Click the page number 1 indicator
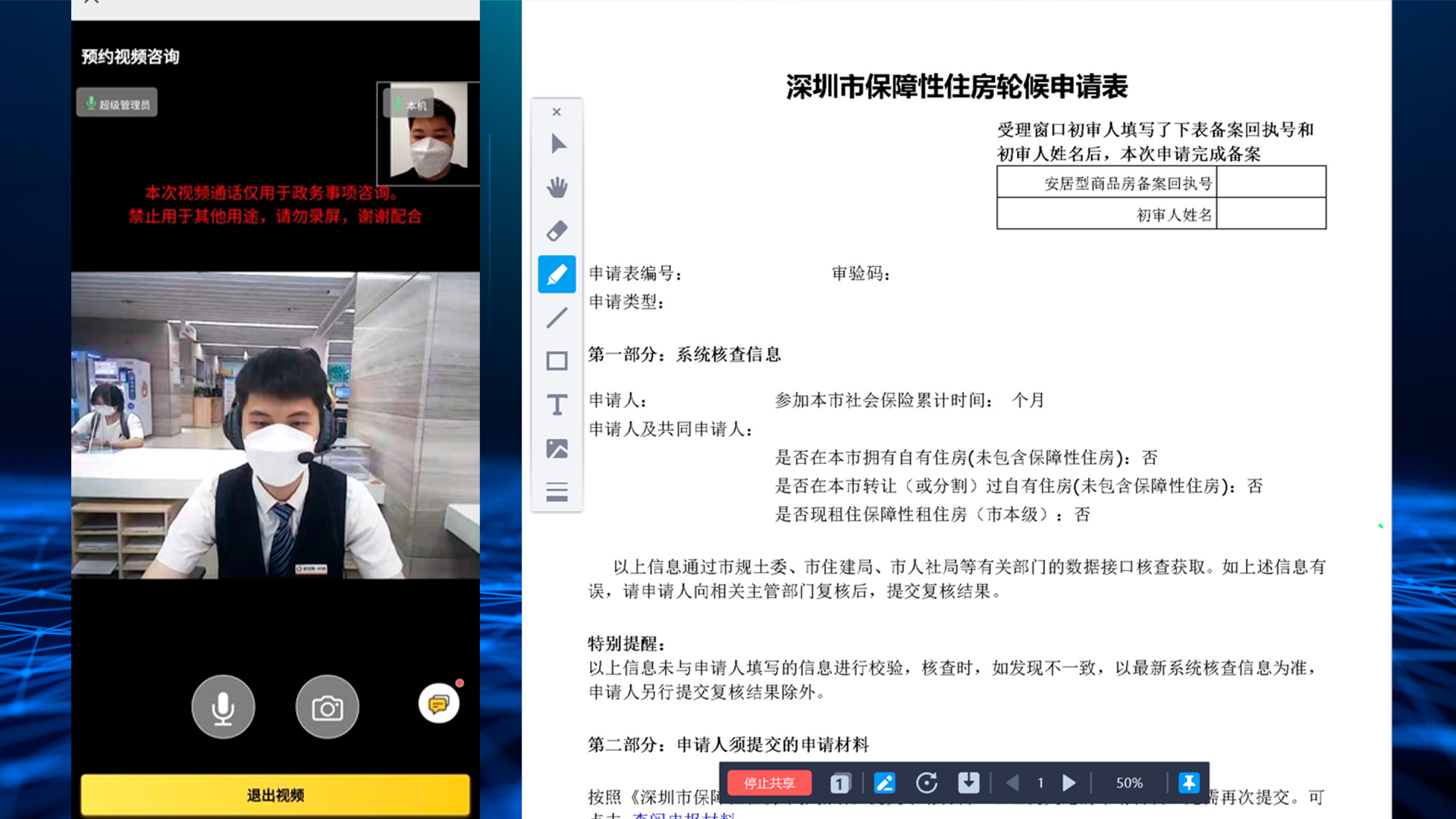 [x=1040, y=783]
